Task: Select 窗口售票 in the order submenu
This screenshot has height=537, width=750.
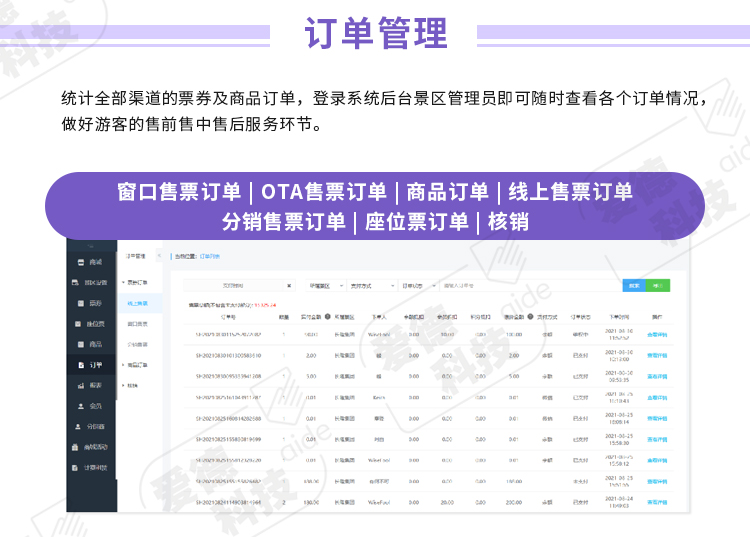Action: click(139, 323)
